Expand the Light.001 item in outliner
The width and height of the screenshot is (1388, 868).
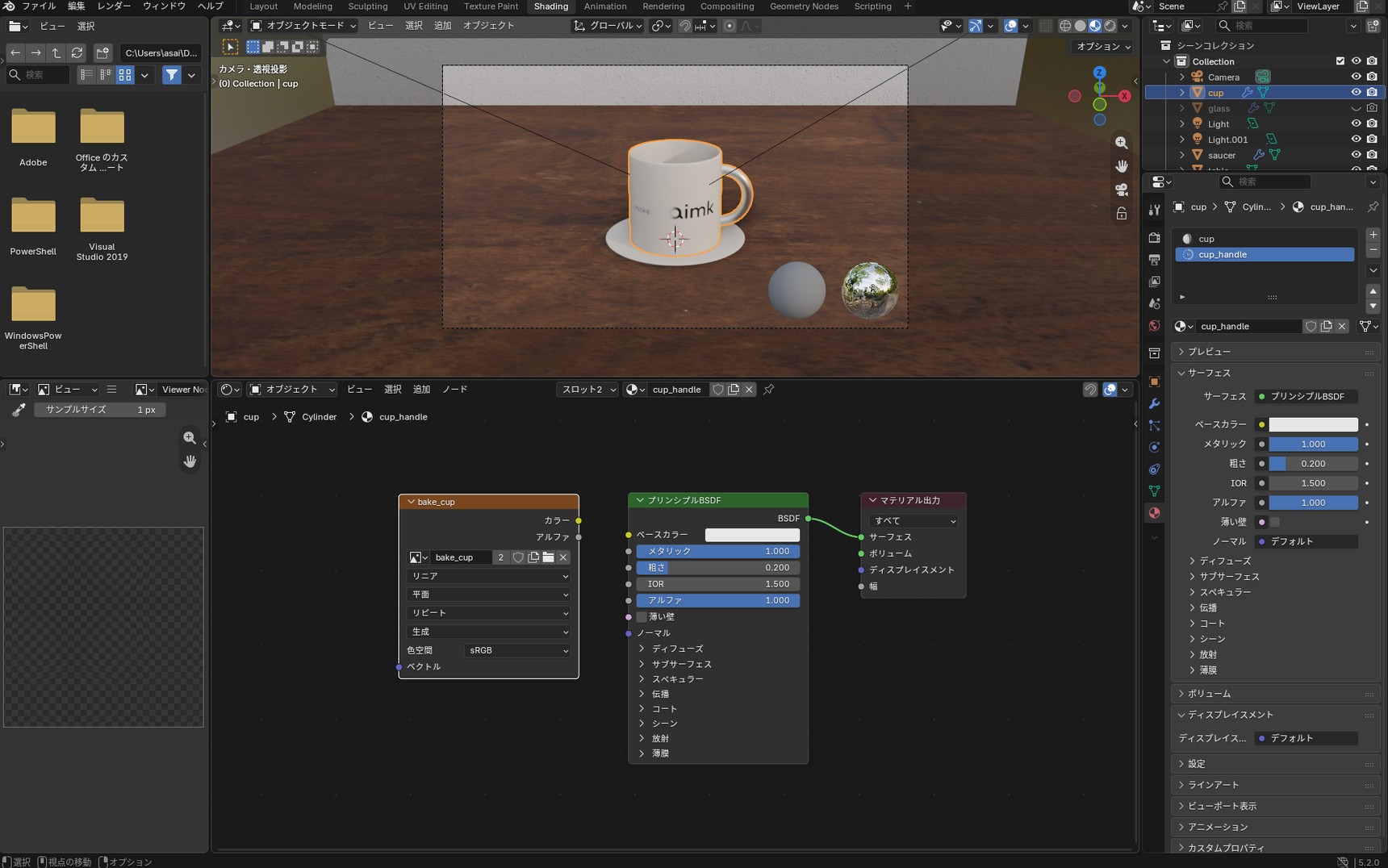1182,140
